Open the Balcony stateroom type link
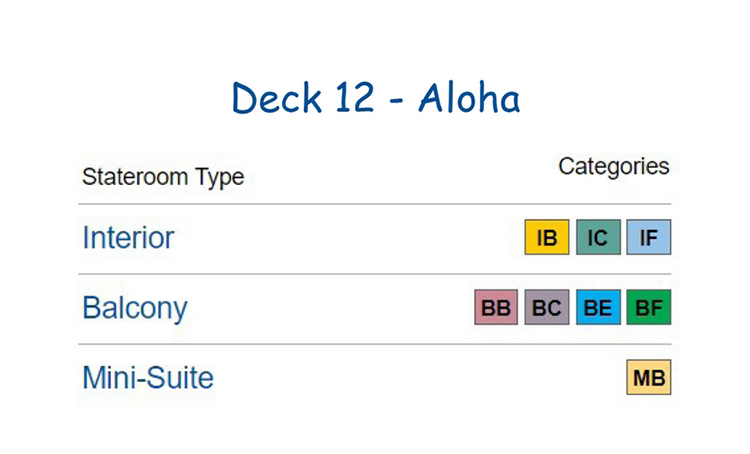Viewport: 750px width, 454px height. (135, 308)
